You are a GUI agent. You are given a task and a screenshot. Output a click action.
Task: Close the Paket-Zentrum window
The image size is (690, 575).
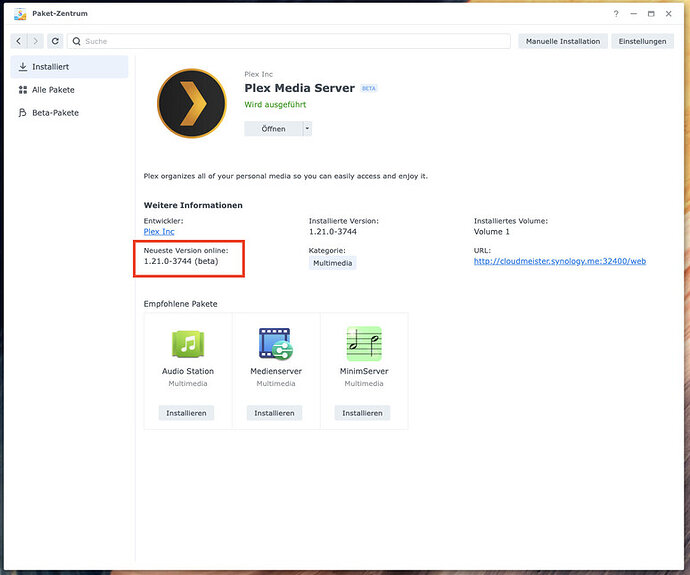669,14
